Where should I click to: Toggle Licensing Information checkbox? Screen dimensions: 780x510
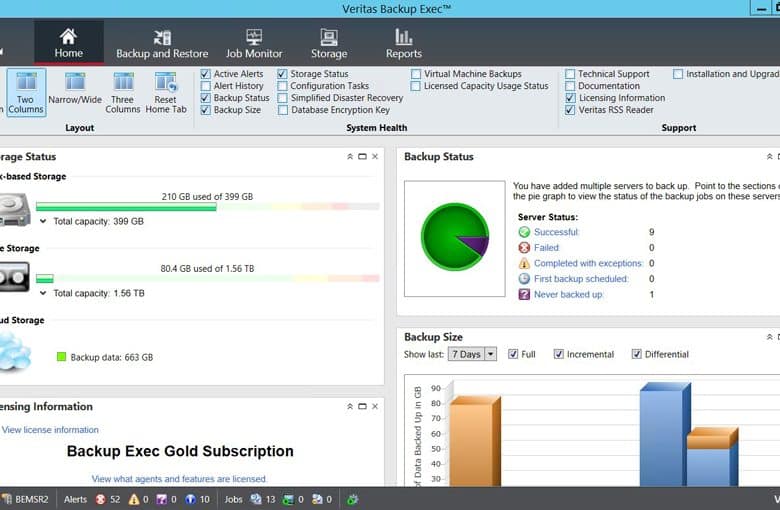pos(570,98)
